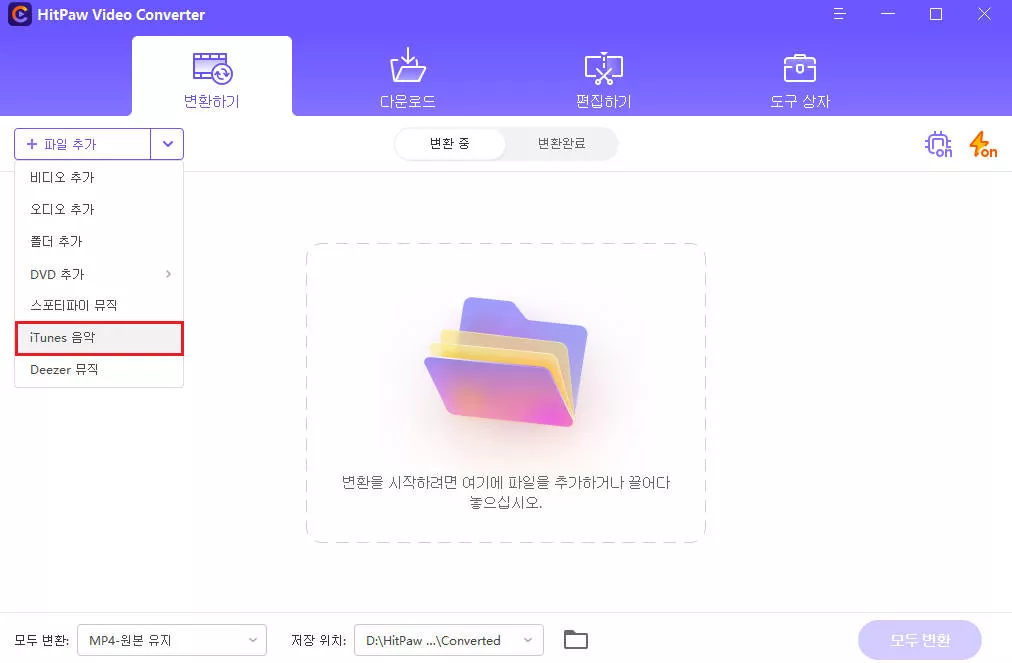The height and width of the screenshot is (663, 1012).
Task: Select 폴더 추가 menu entry
Action: [99, 241]
